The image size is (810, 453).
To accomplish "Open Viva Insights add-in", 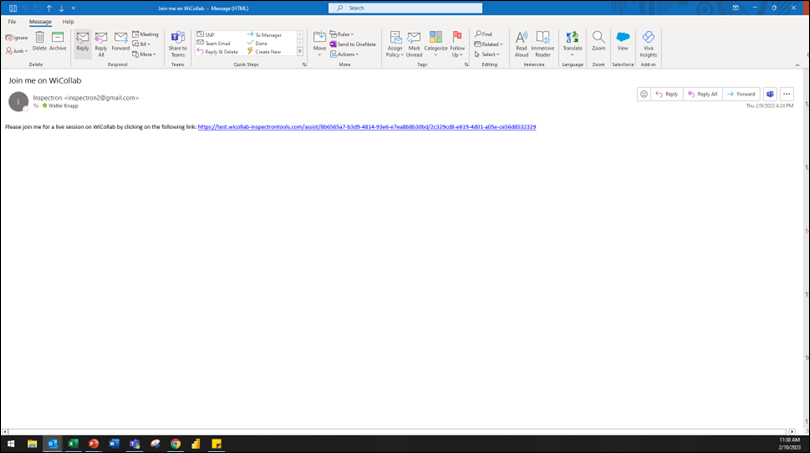I will pyautogui.click(x=648, y=40).
